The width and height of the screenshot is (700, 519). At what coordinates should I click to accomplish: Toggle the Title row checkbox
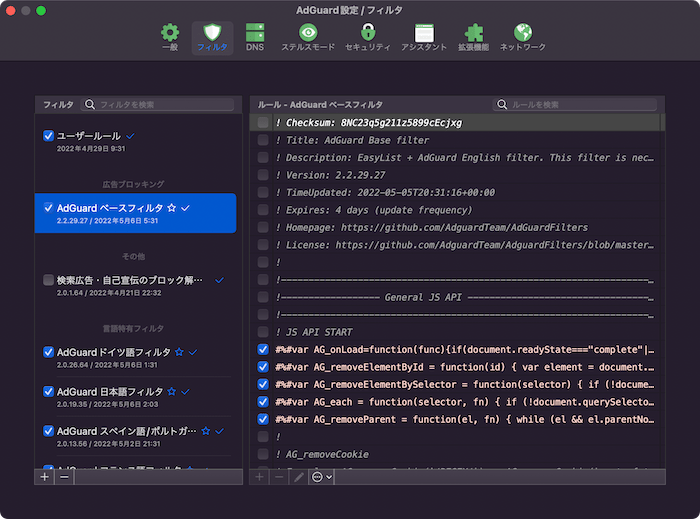click(x=263, y=140)
